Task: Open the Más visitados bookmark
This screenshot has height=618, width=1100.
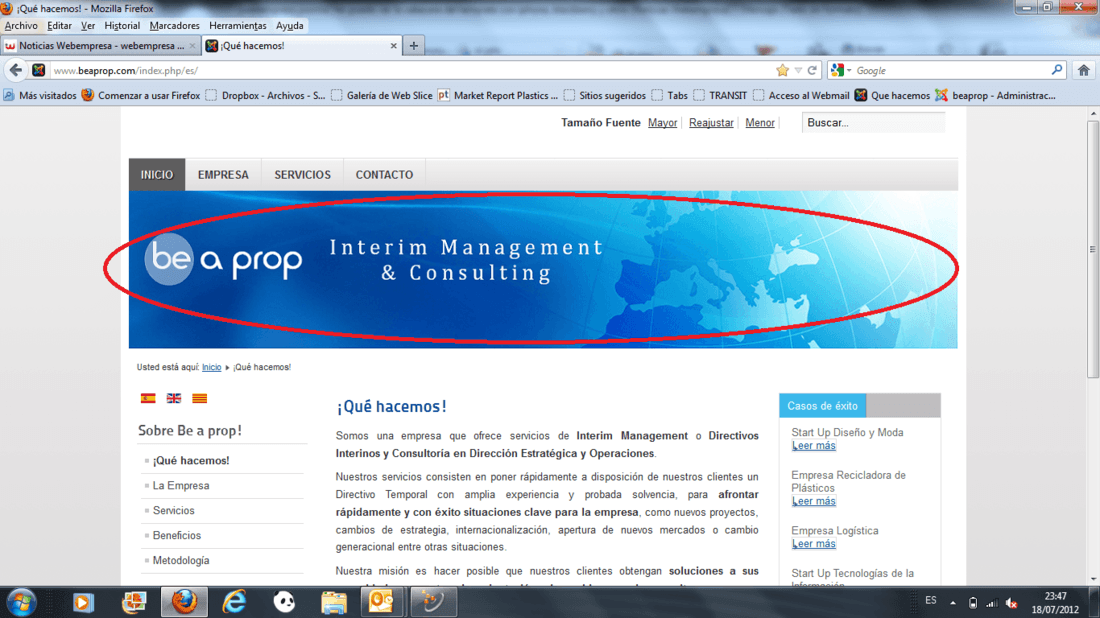Action: pyautogui.click(x=40, y=95)
